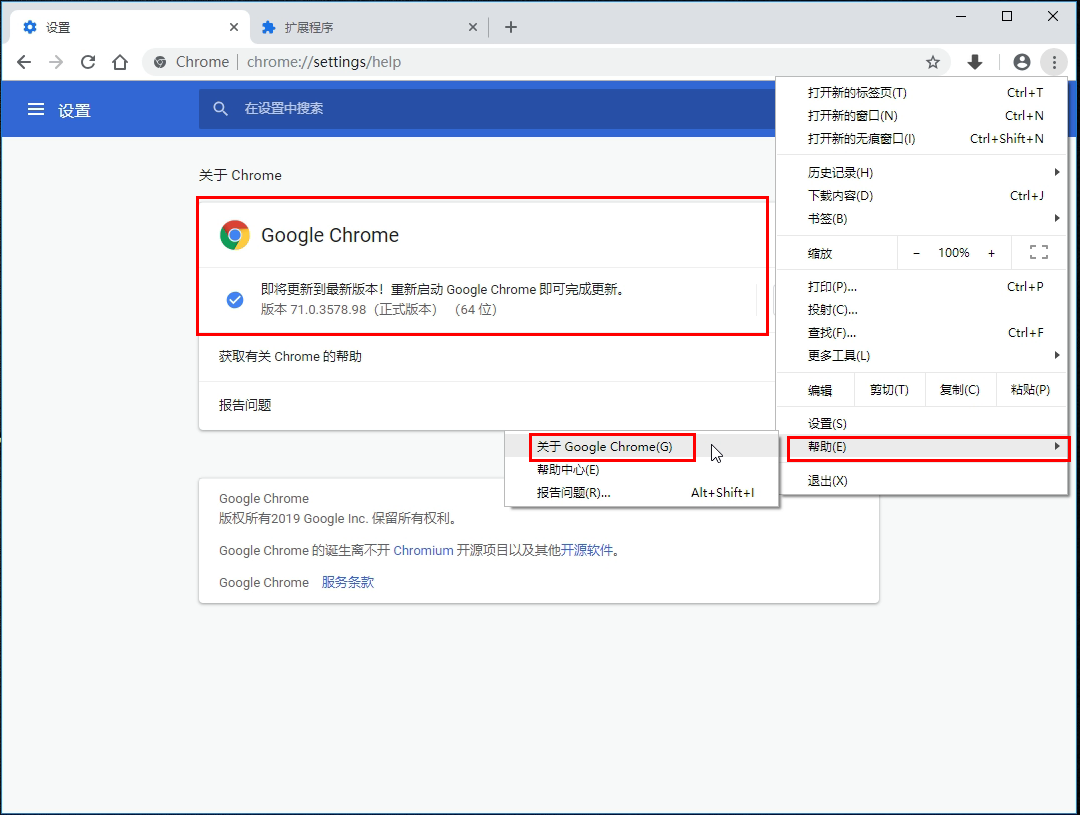1080x815 pixels.
Task: Click the 100% zoom value in menu
Action: (x=954, y=253)
